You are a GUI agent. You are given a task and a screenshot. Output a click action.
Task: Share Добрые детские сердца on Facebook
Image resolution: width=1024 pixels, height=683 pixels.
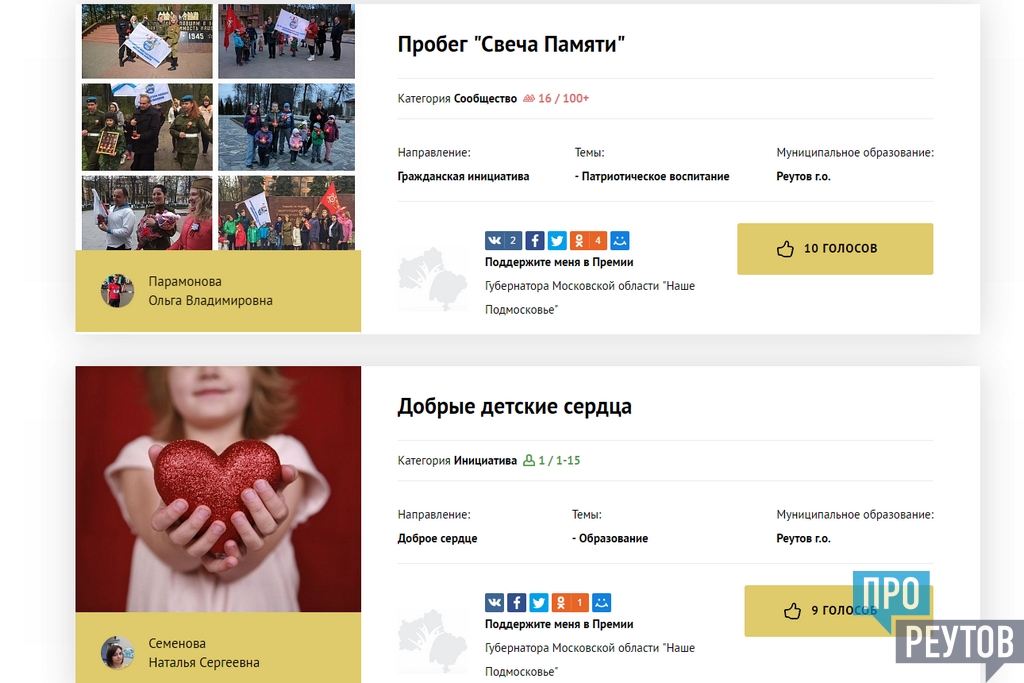(x=517, y=602)
